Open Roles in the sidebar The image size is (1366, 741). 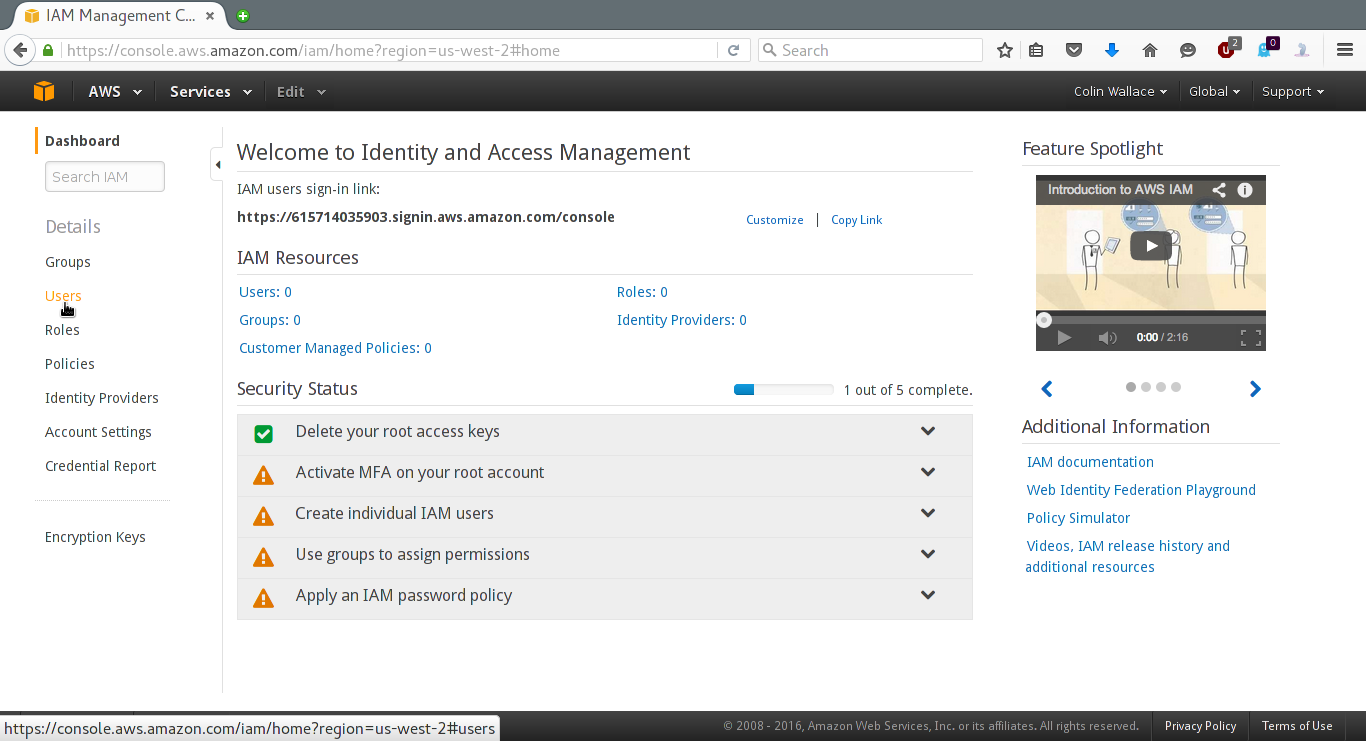[x=62, y=330]
